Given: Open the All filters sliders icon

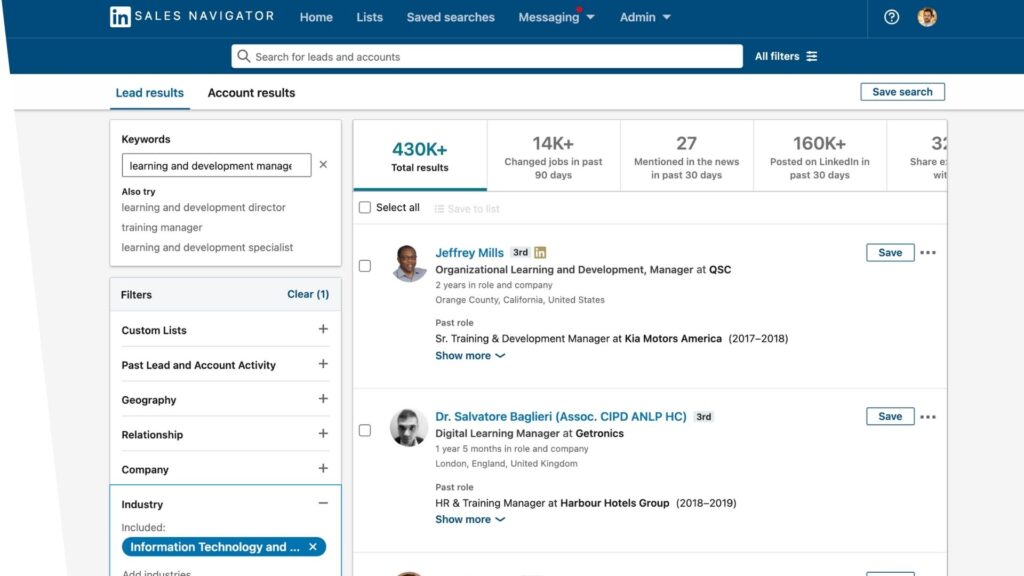Looking at the screenshot, I should tap(812, 56).
